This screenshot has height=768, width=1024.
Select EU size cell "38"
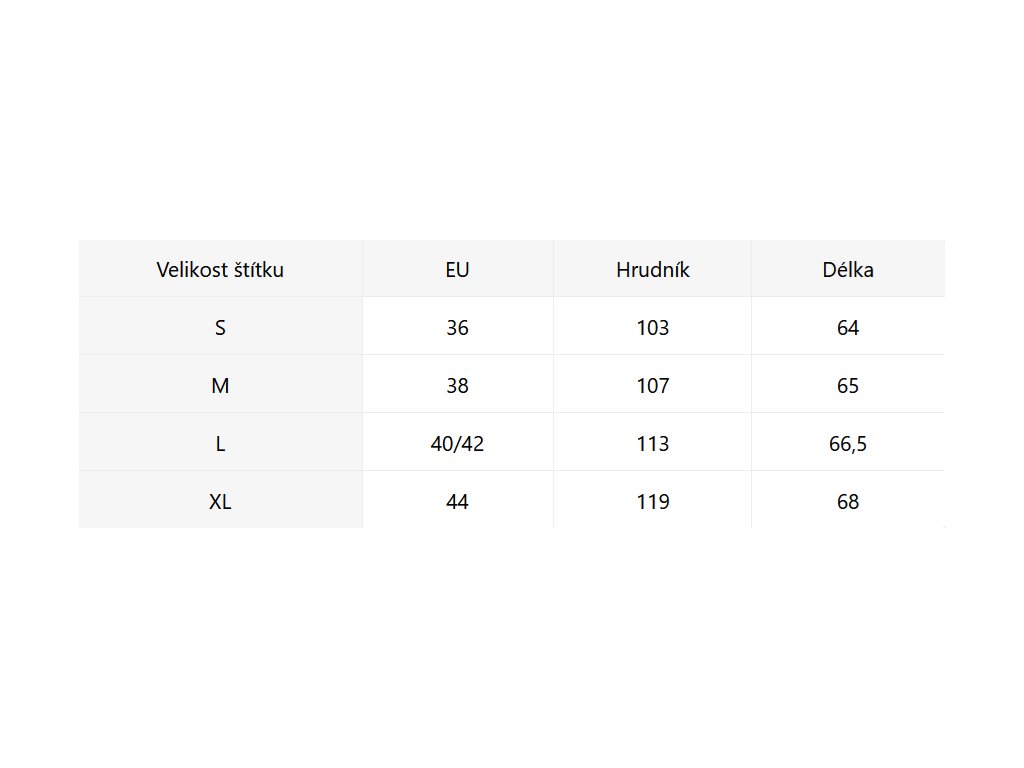click(x=457, y=386)
